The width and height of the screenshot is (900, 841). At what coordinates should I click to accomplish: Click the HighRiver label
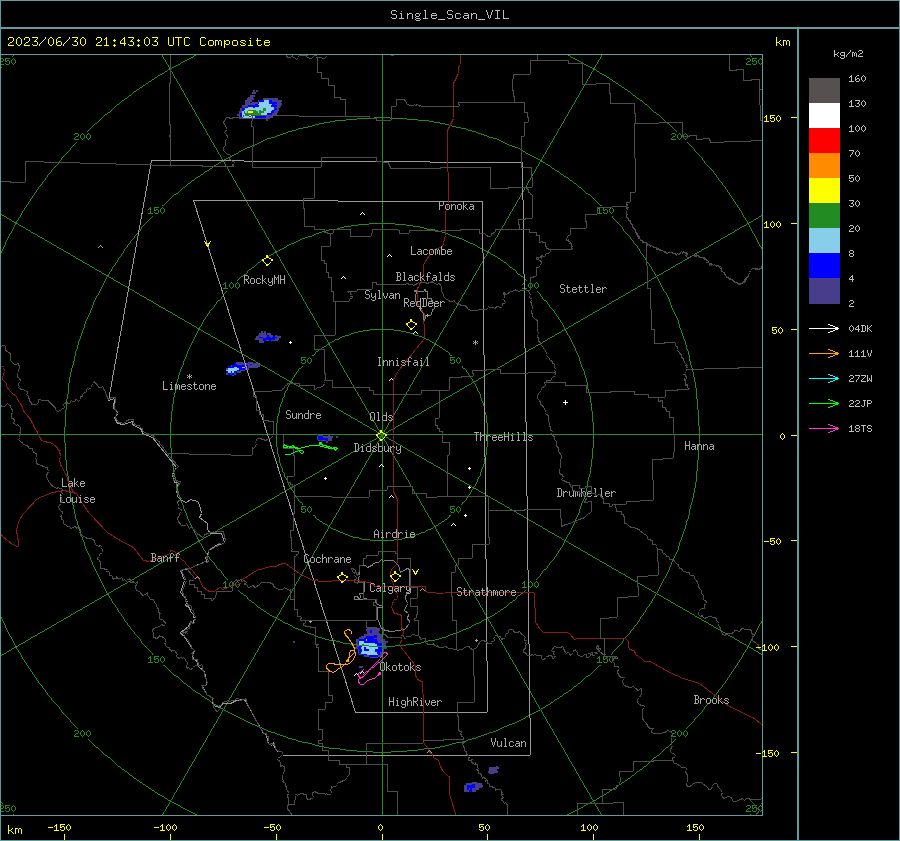click(415, 702)
